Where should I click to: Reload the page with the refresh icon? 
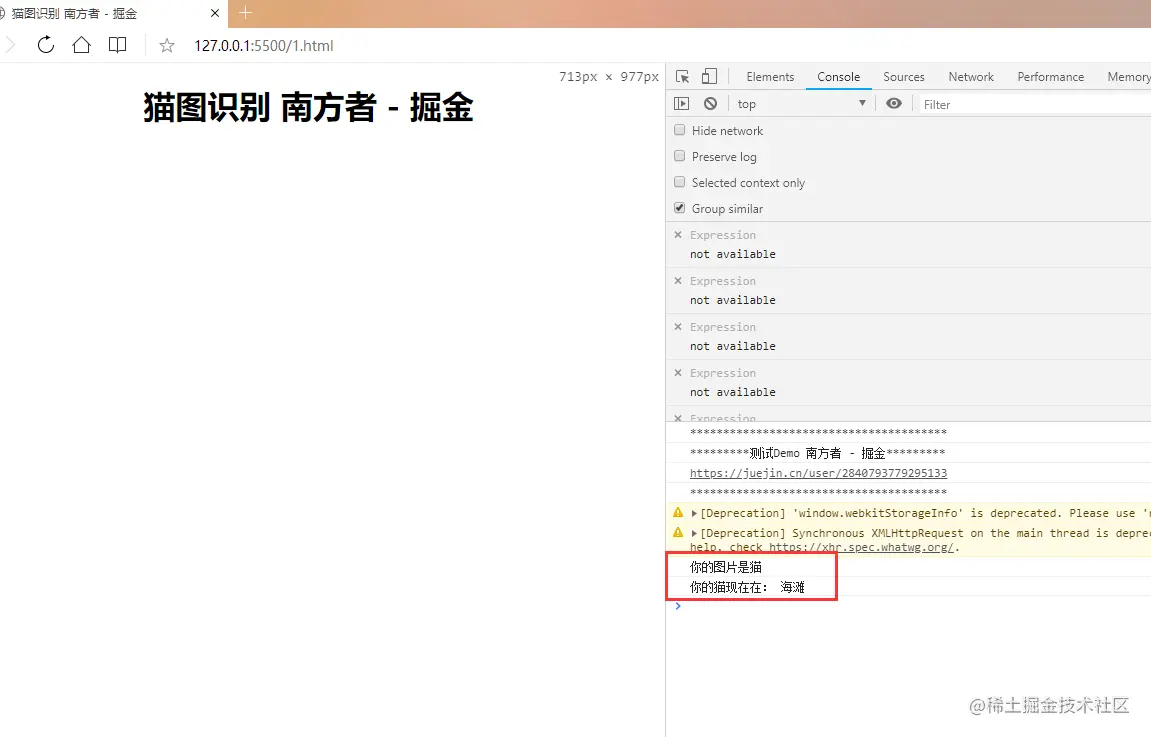tap(46, 45)
